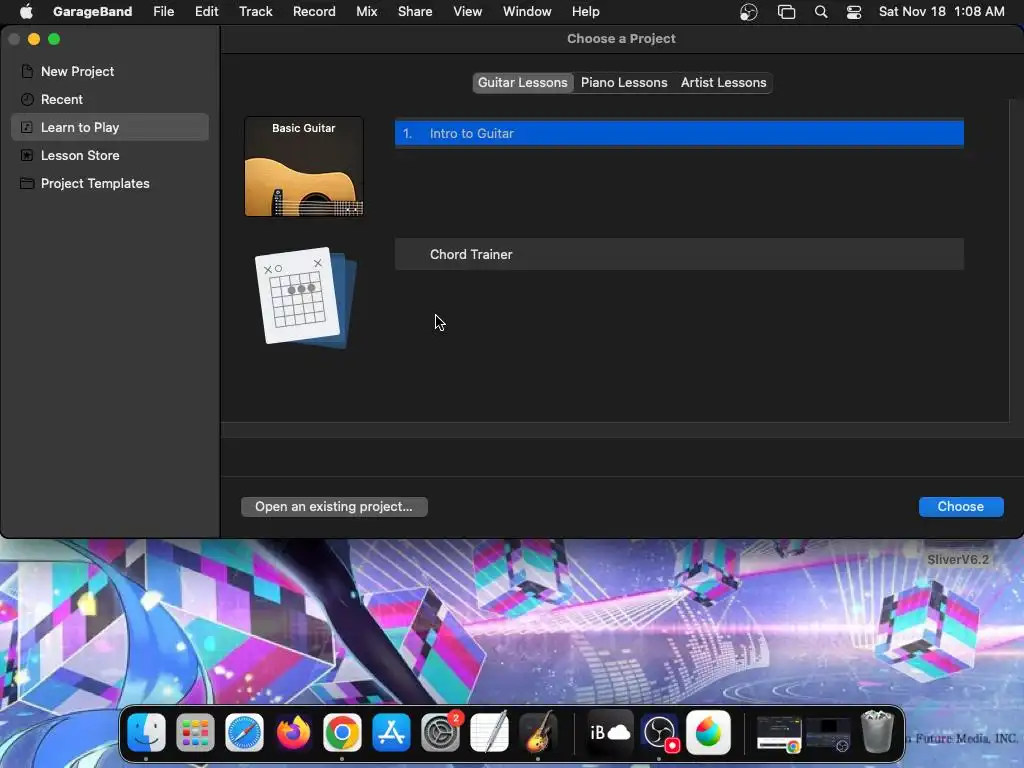Image resolution: width=1024 pixels, height=768 pixels.
Task: Open the Edit menu
Action: click(x=206, y=12)
